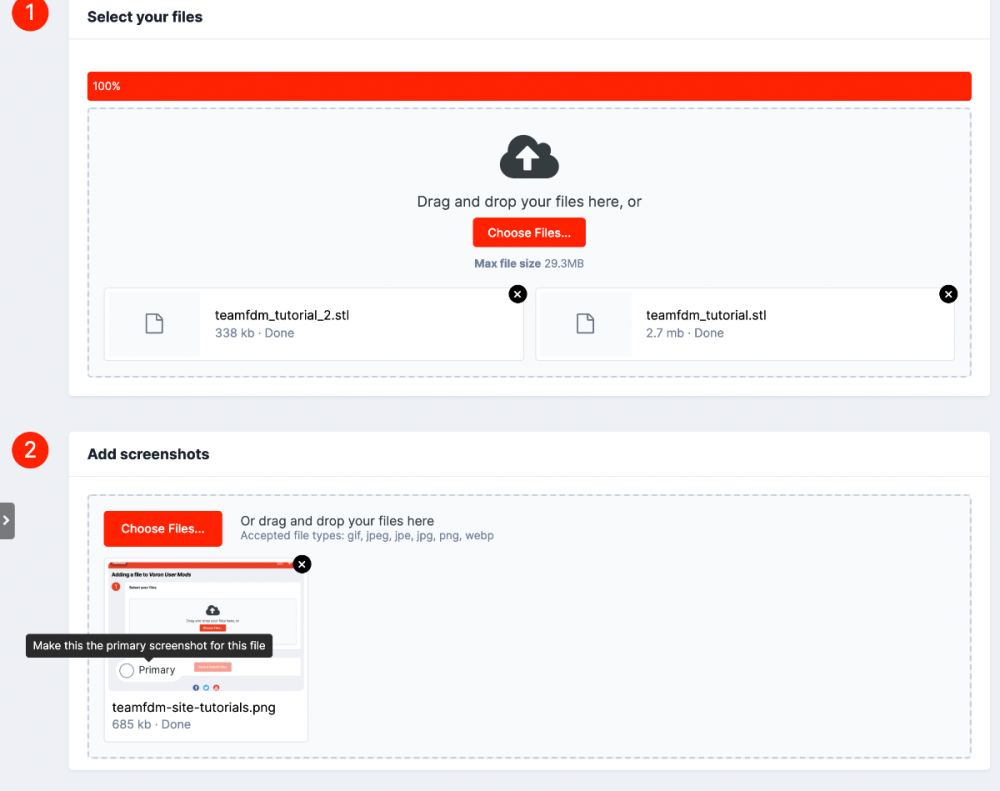This screenshot has width=1000, height=791.
Task: Click the document icon for teamfdm_tutorial.stl
Action: [x=585, y=323]
